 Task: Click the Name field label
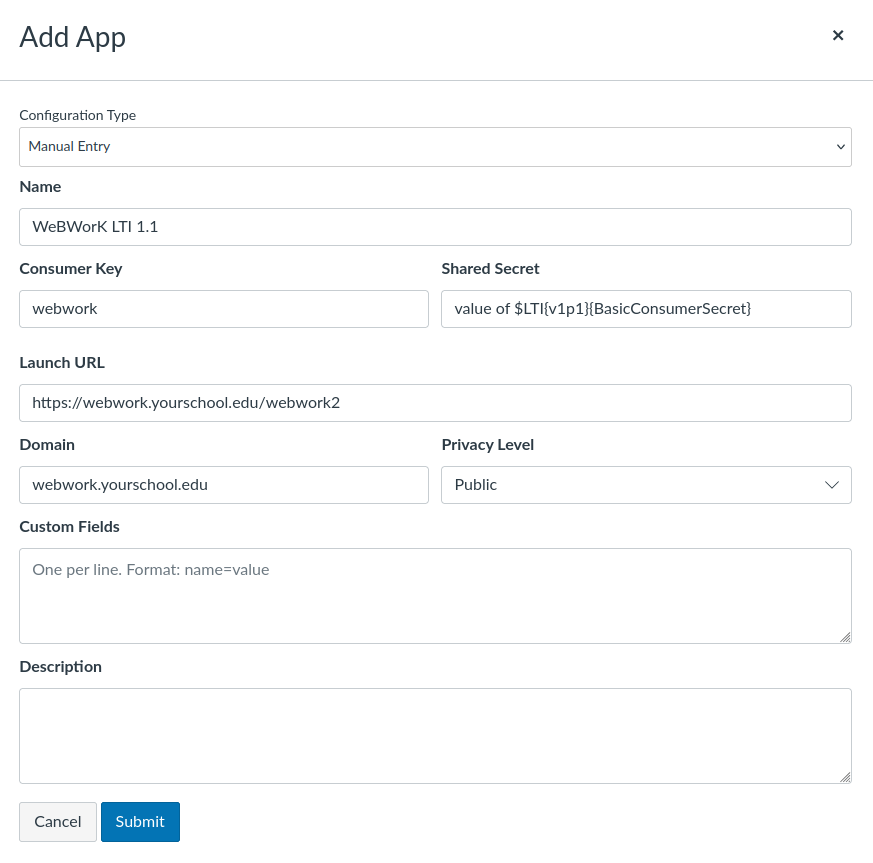click(40, 187)
